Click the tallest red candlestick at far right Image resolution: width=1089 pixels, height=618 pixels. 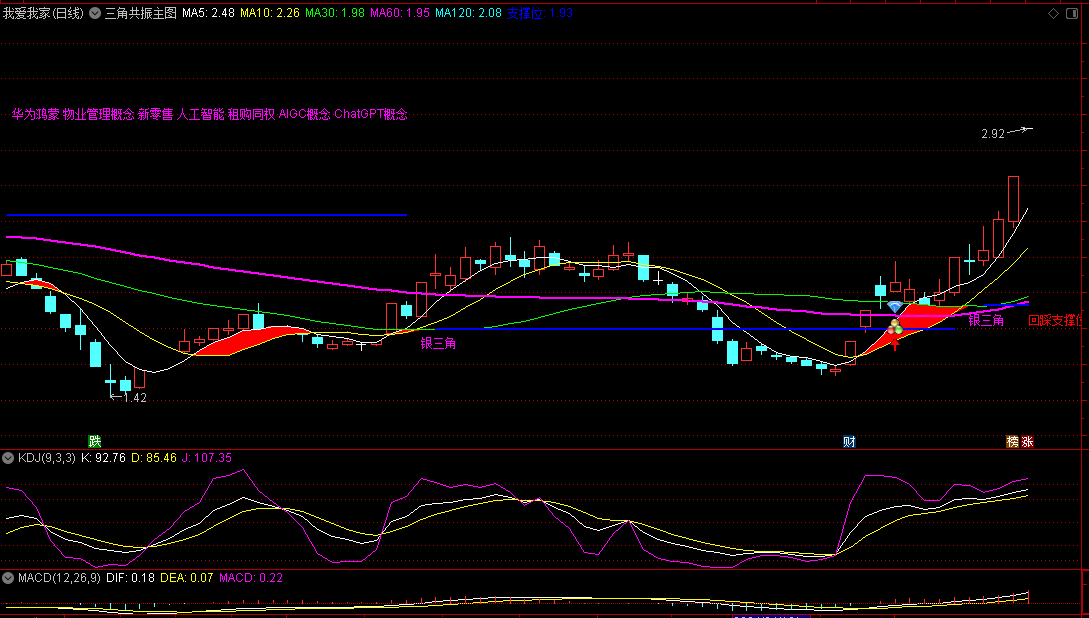1013,199
